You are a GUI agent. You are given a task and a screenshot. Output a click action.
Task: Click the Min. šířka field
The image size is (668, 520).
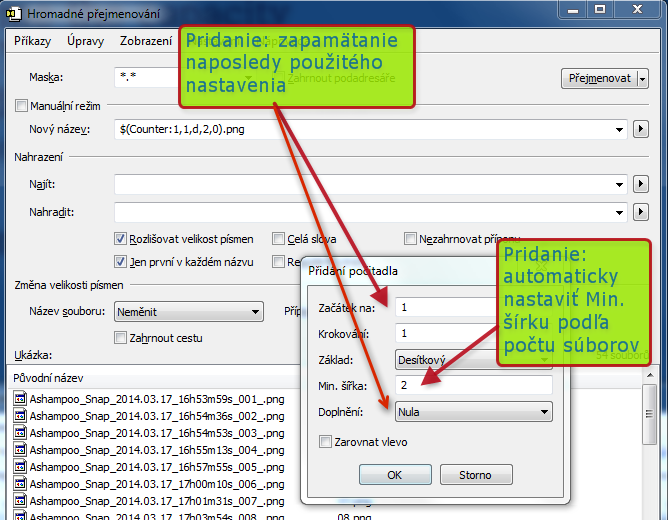point(474,385)
